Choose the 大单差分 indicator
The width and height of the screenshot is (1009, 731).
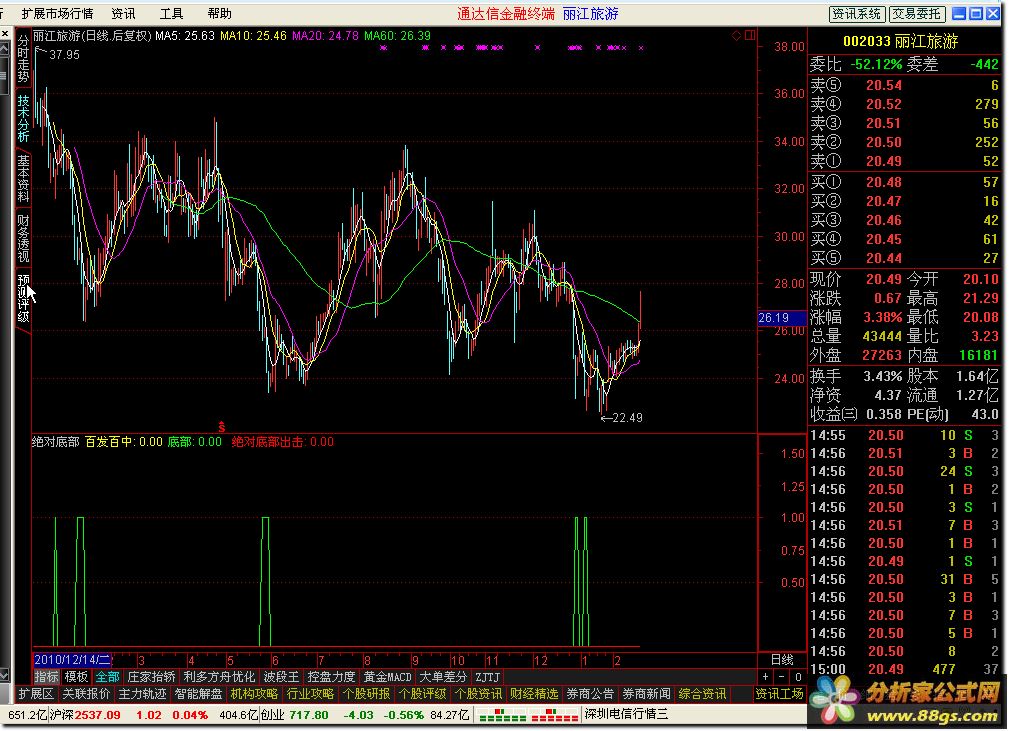pos(443,677)
